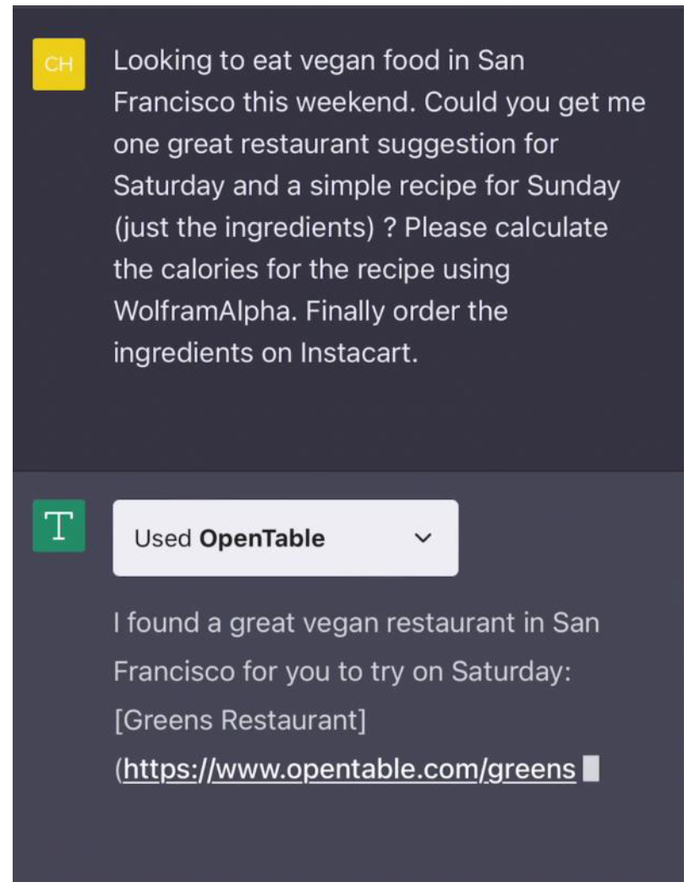700x889 pixels.
Task: Click "Francisco this weekend. Could you" line
Action: [x=378, y=102]
